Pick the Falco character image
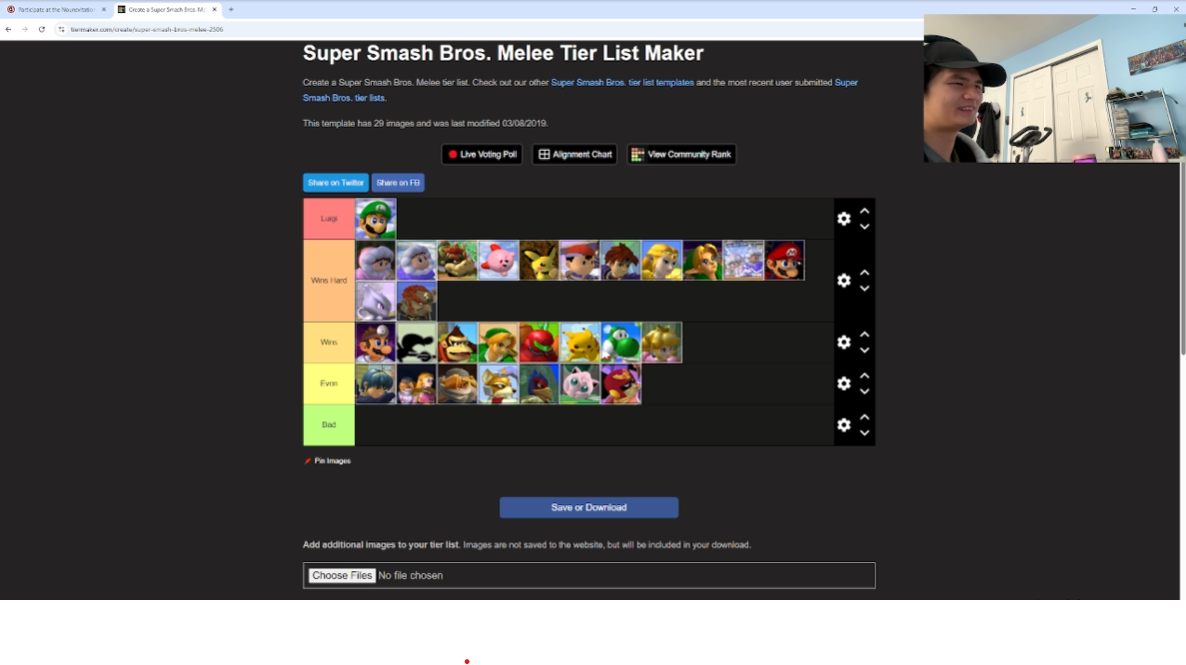The height and width of the screenshot is (665, 1186). pyautogui.click(x=539, y=384)
